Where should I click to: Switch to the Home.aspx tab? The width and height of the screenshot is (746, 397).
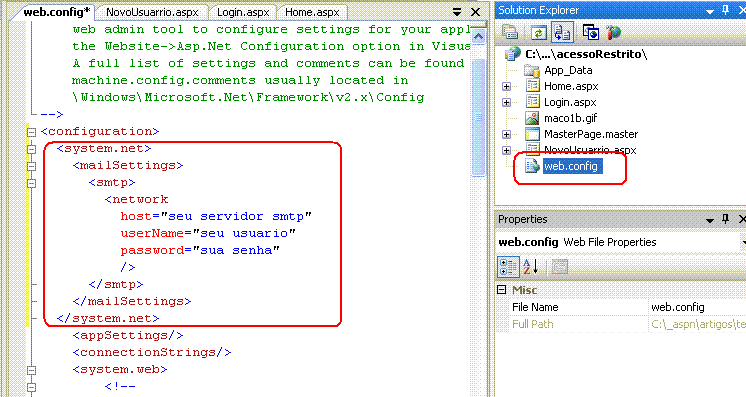(312, 12)
